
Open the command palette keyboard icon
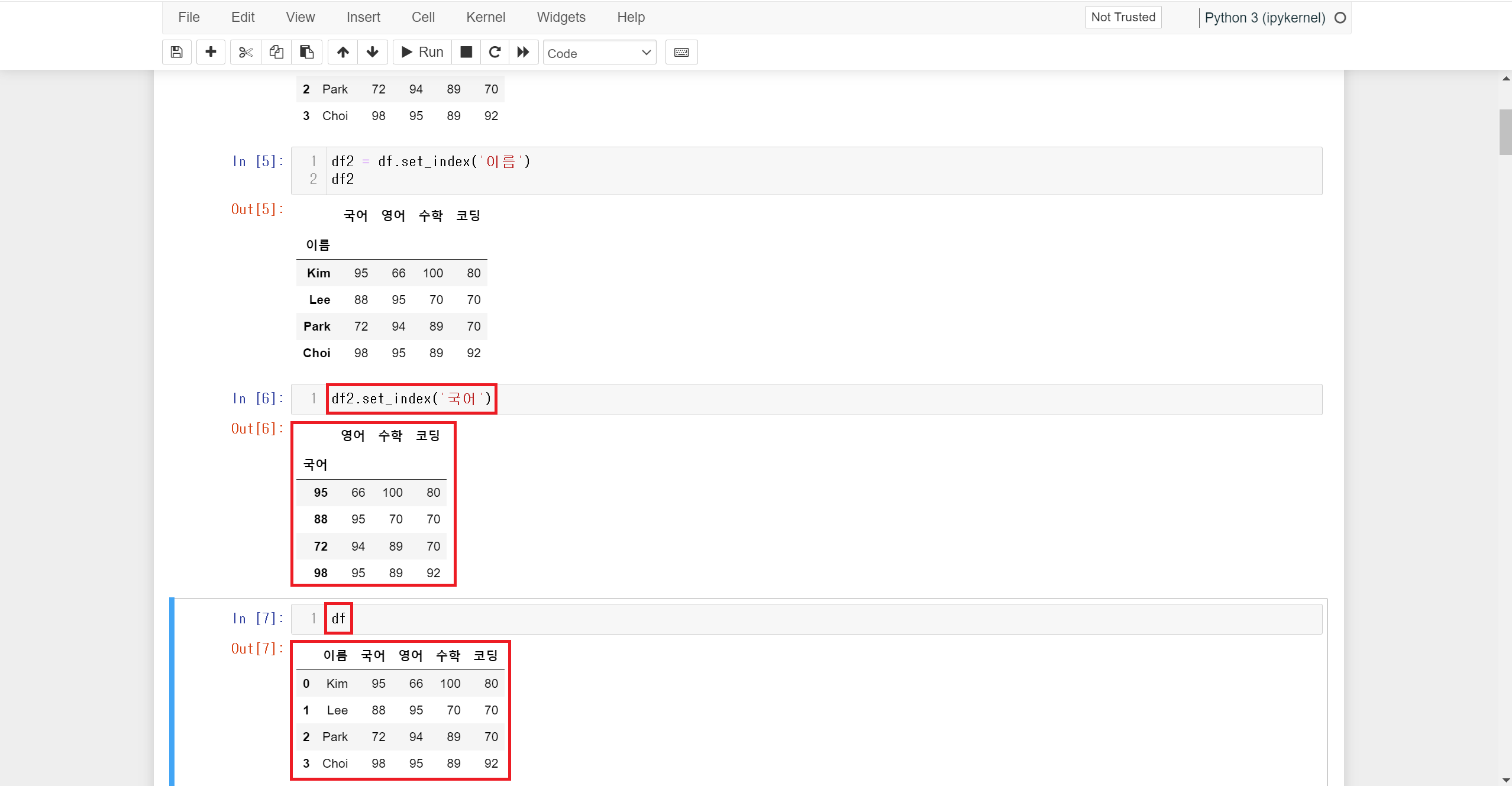[x=681, y=52]
